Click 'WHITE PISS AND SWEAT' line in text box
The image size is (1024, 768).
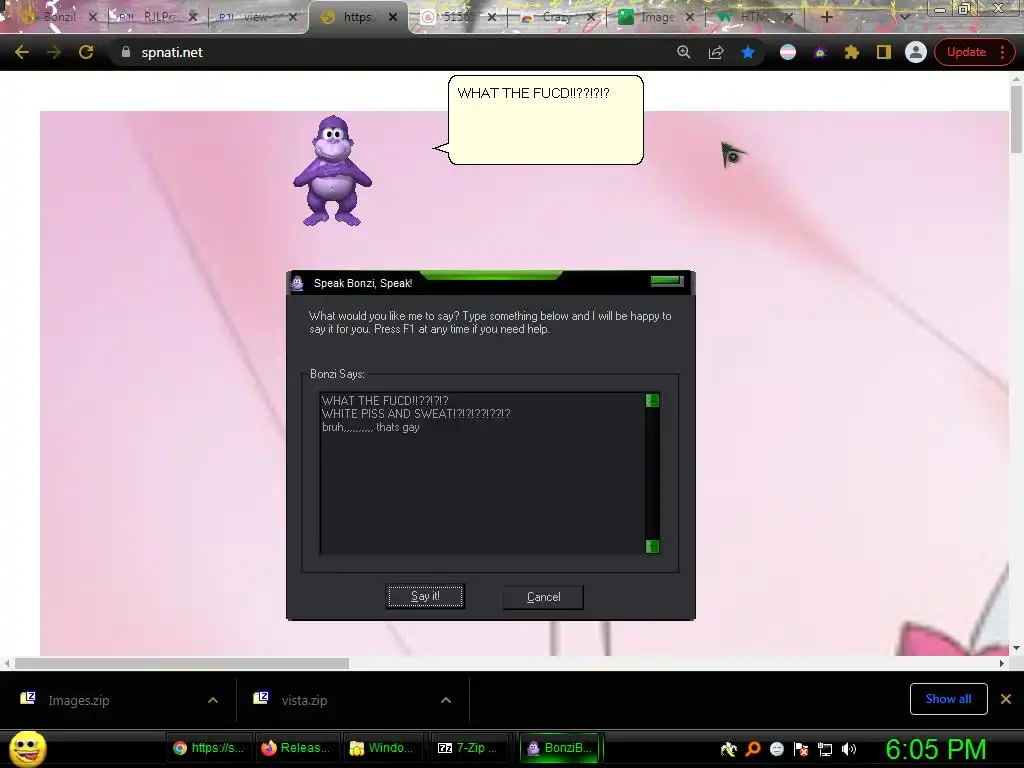tap(416, 414)
